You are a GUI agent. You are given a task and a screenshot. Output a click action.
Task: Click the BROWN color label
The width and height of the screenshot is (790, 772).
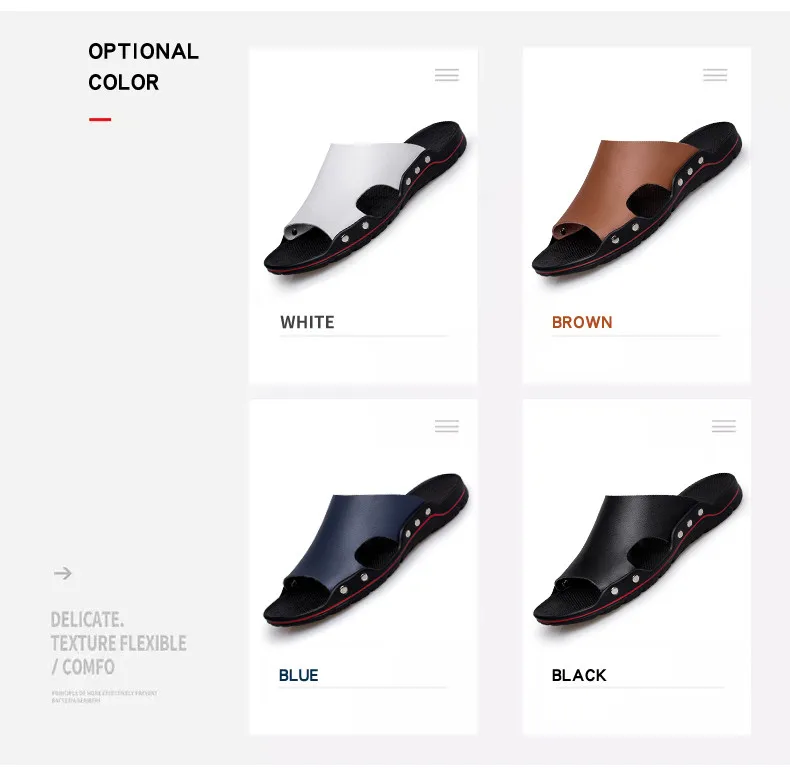[x=582, y=322]
